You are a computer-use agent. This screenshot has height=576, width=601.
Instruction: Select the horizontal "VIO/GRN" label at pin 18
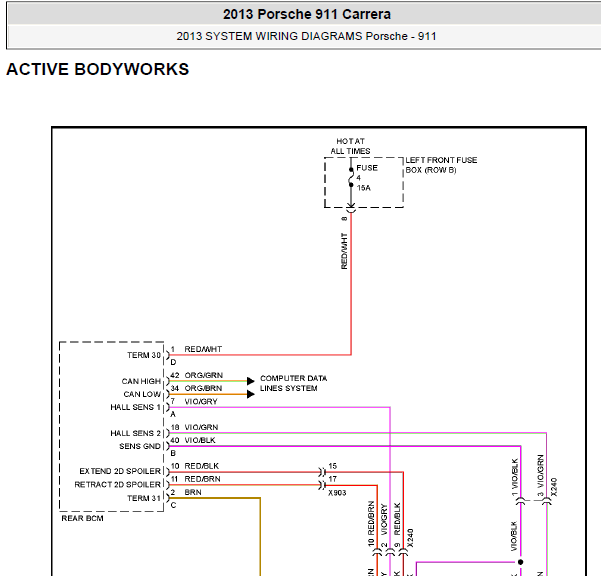tap(201, 427)
